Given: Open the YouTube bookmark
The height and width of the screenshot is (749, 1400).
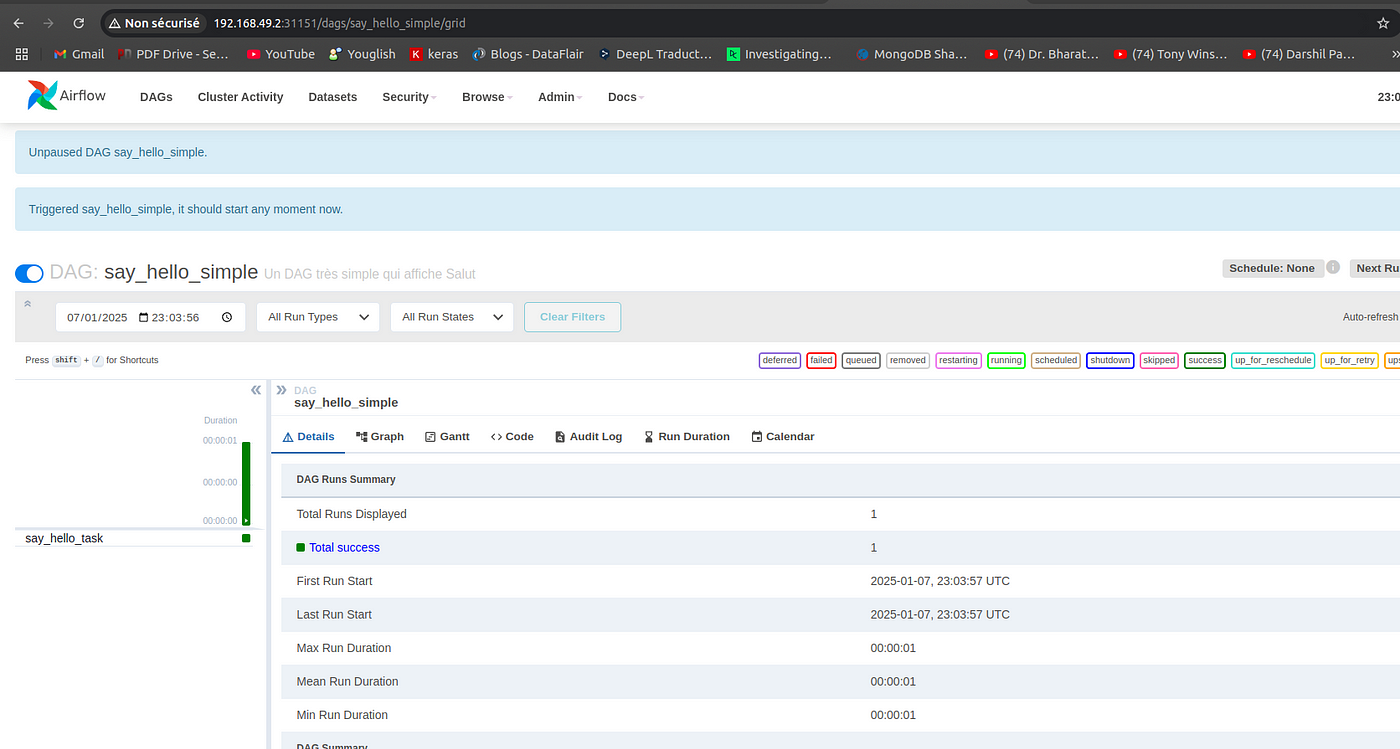Looking at the screenshot, I should 281,54.
